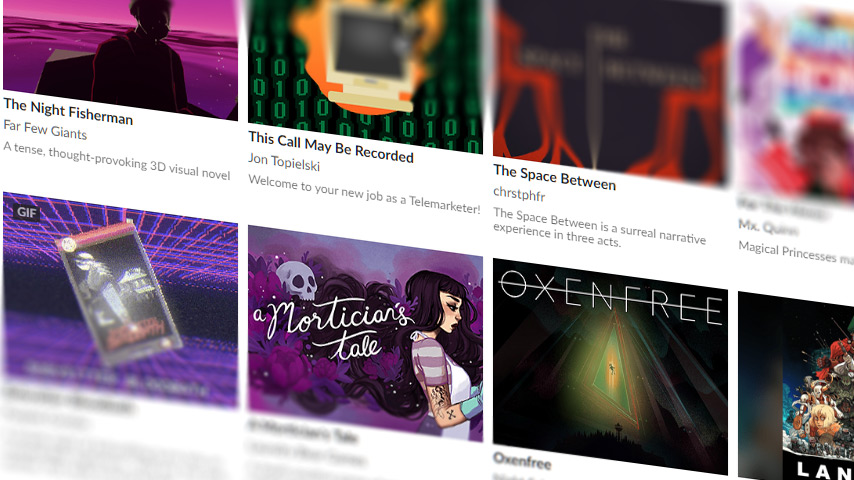Visit the Far Few Giants author page
This screenshot has height=480, width=854.
point(45,130)
